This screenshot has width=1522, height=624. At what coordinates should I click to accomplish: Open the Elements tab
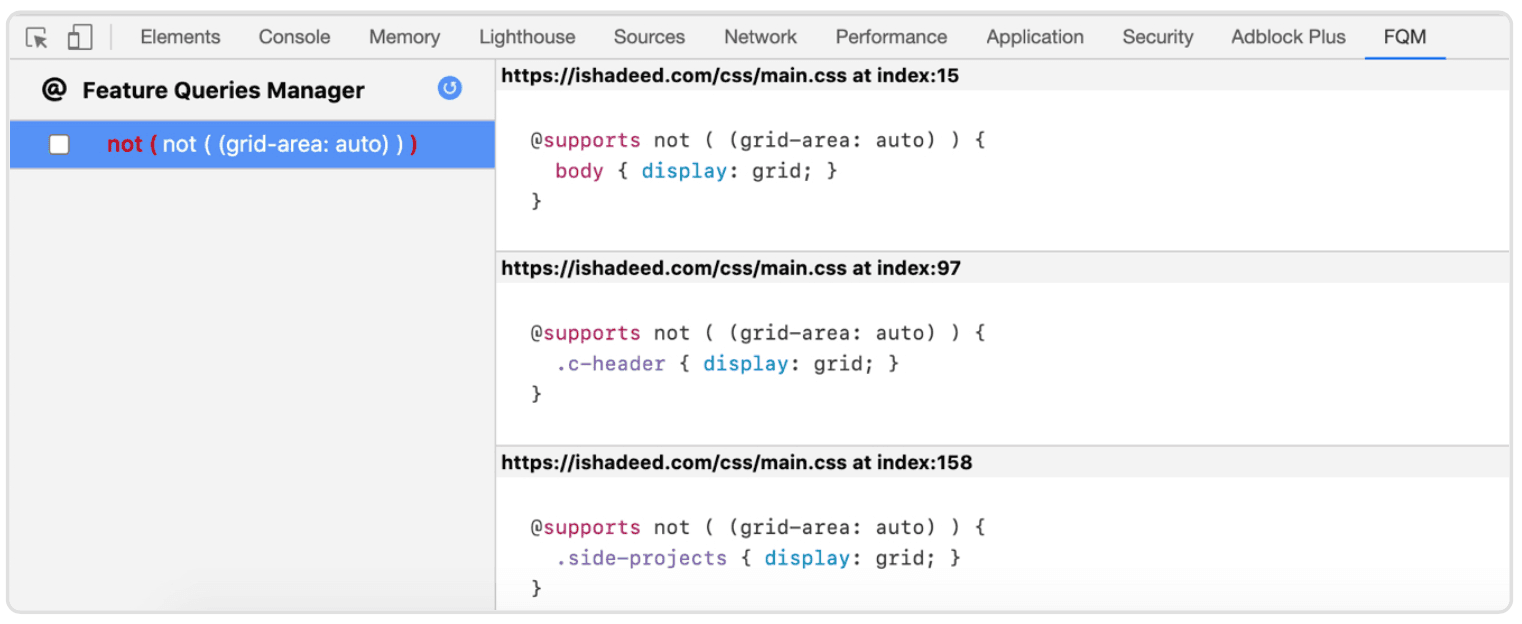180,37
